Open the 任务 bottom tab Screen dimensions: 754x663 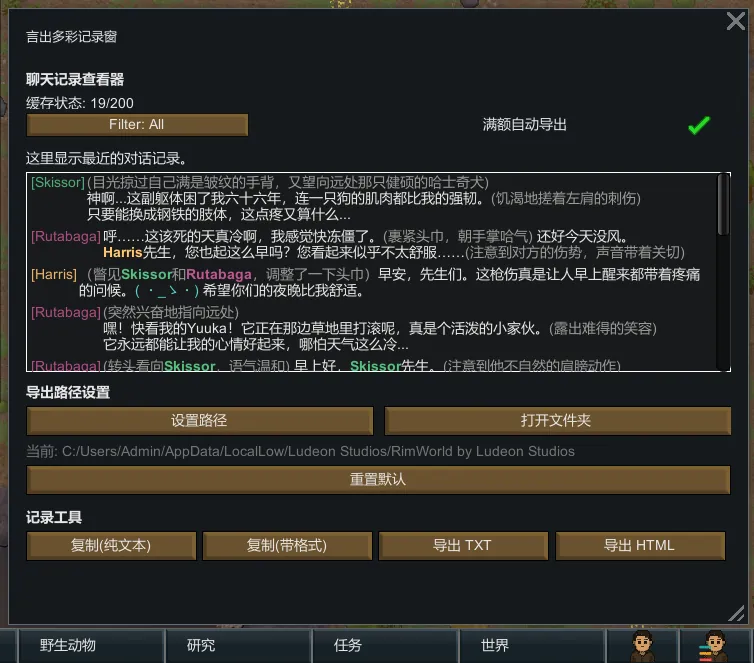(x=386, y=646)
